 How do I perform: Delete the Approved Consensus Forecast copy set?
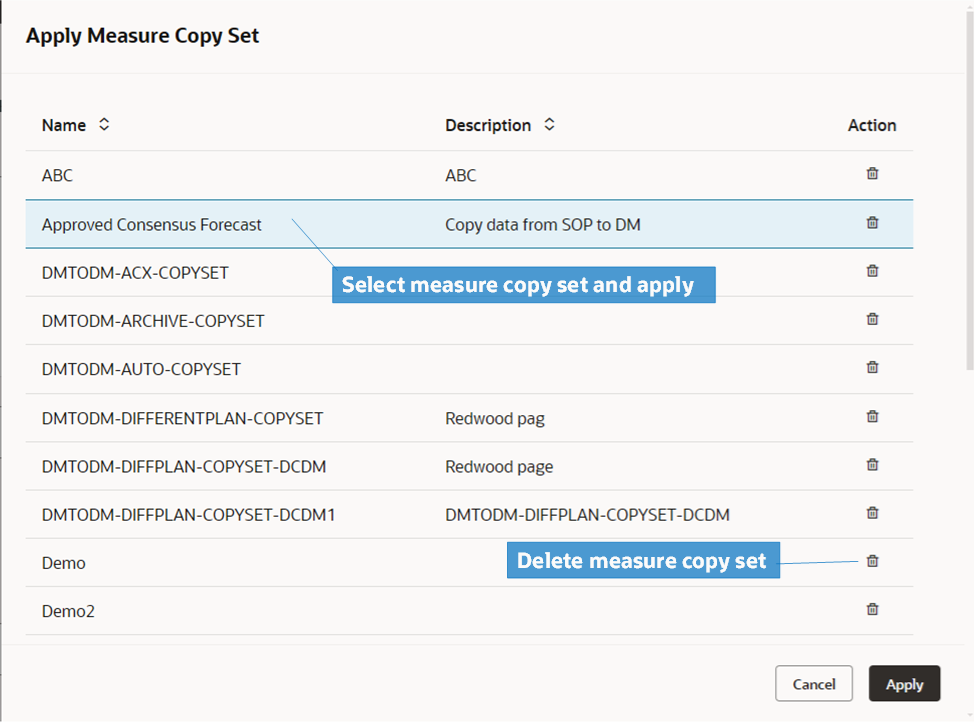(x=871, y=222)
